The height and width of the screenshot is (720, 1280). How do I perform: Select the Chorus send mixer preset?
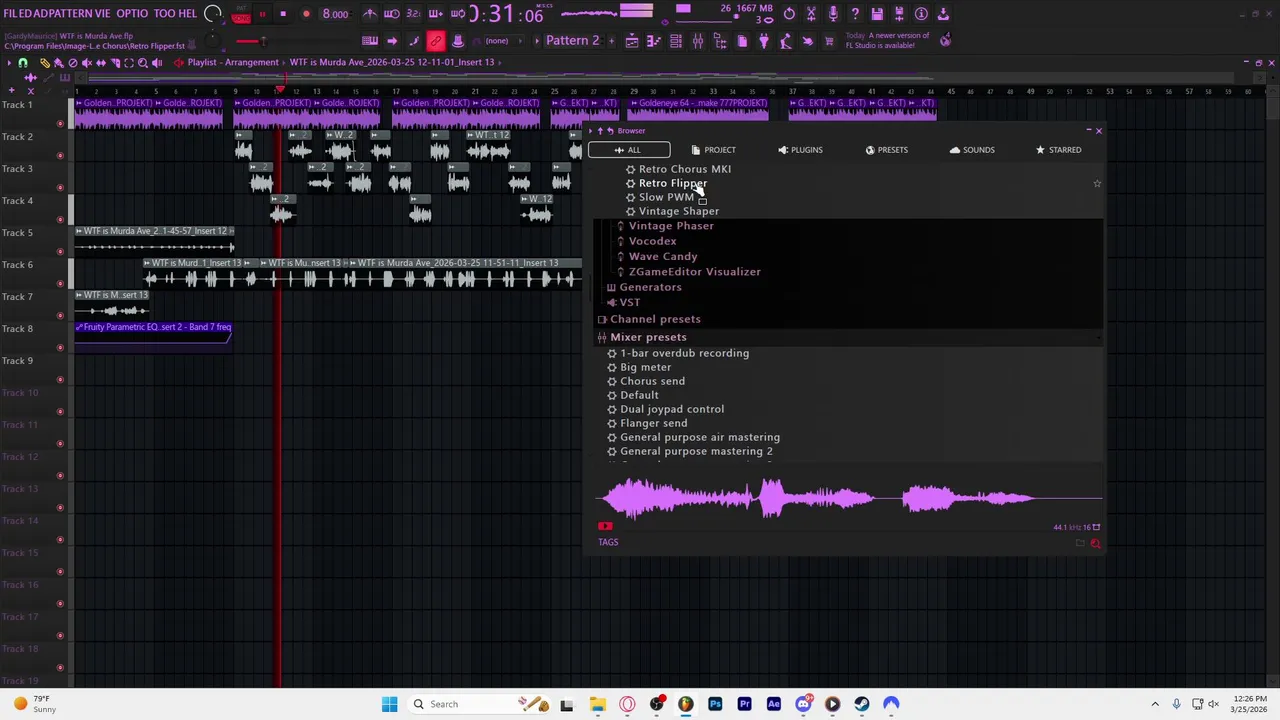click(652, 381)
